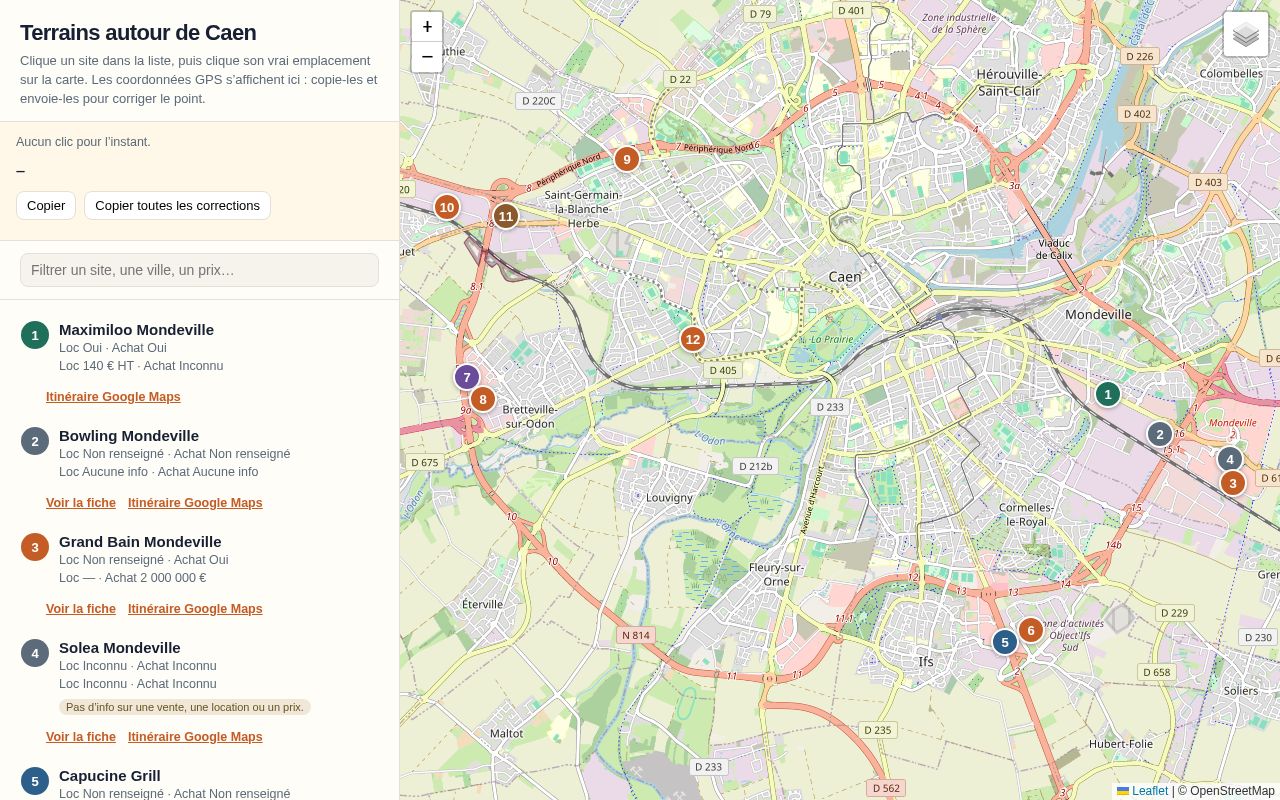Open the map layers control
This screenshot has width=1280, height=800.
[x=1246, y=34]
